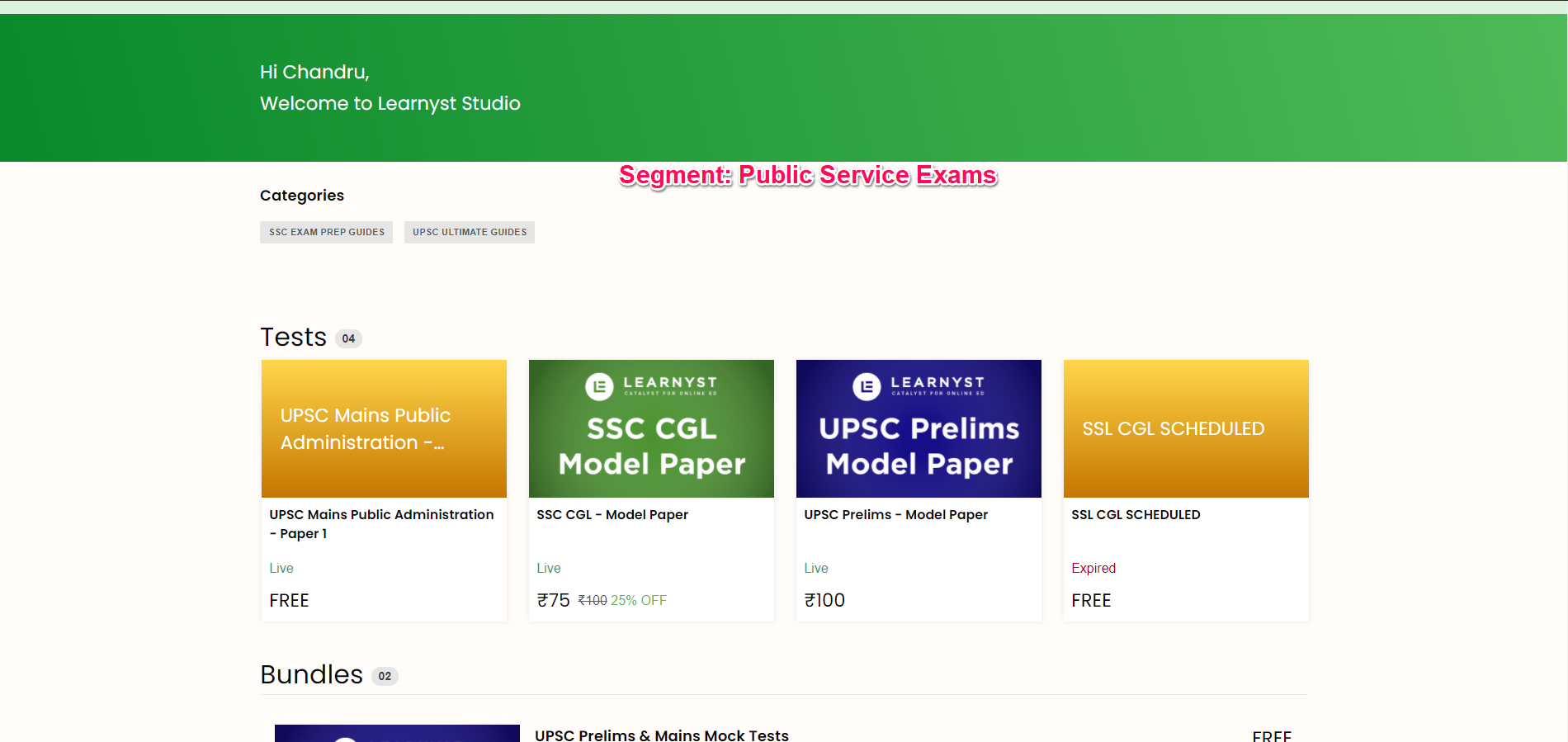
Task: Open SSC CGL Model Paper thumbnail
Action: [x=651, y=428]
